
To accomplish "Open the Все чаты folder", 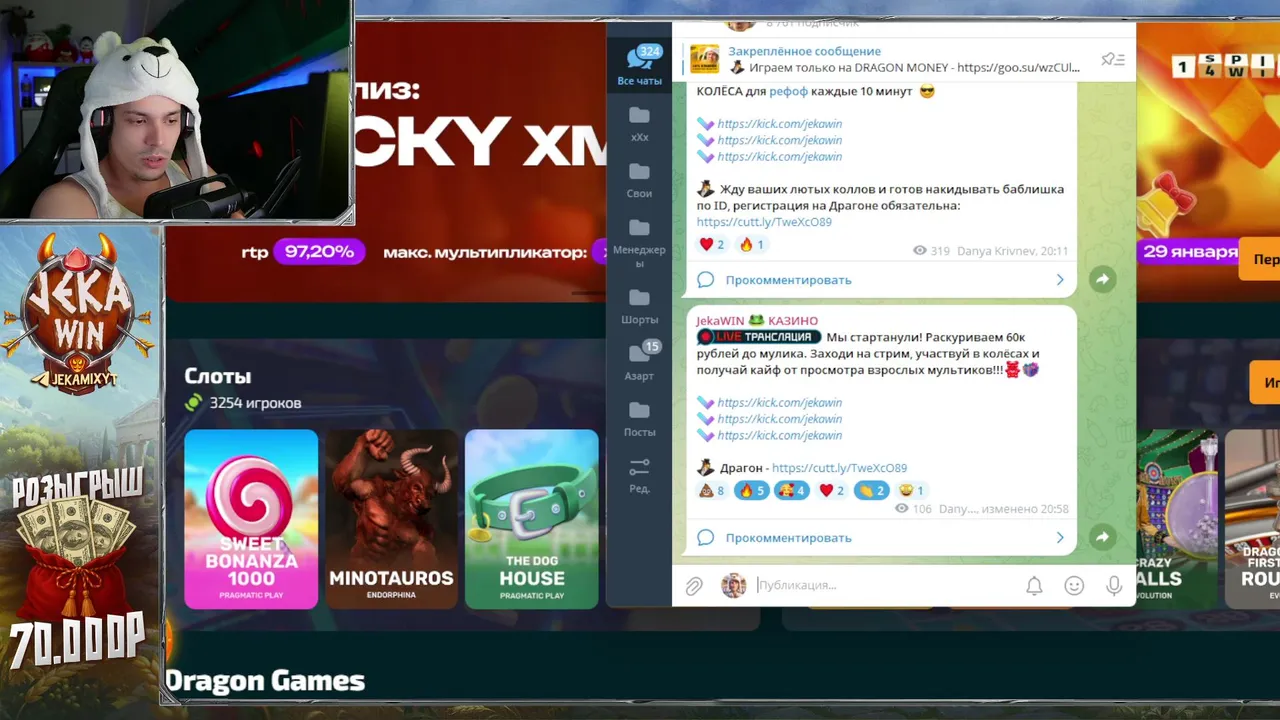I will click(x=639, y=66).
